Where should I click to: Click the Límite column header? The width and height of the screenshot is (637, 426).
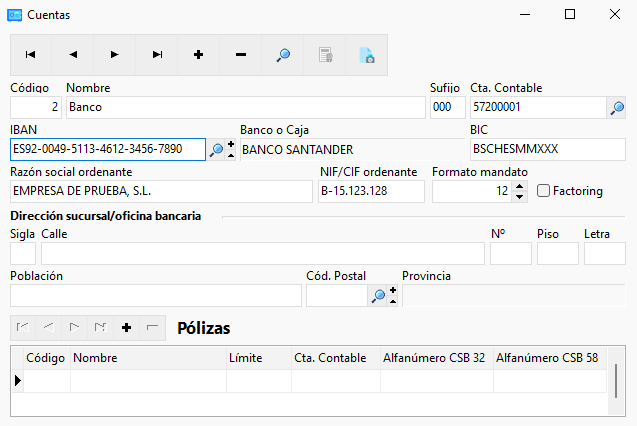click(259, 358)
